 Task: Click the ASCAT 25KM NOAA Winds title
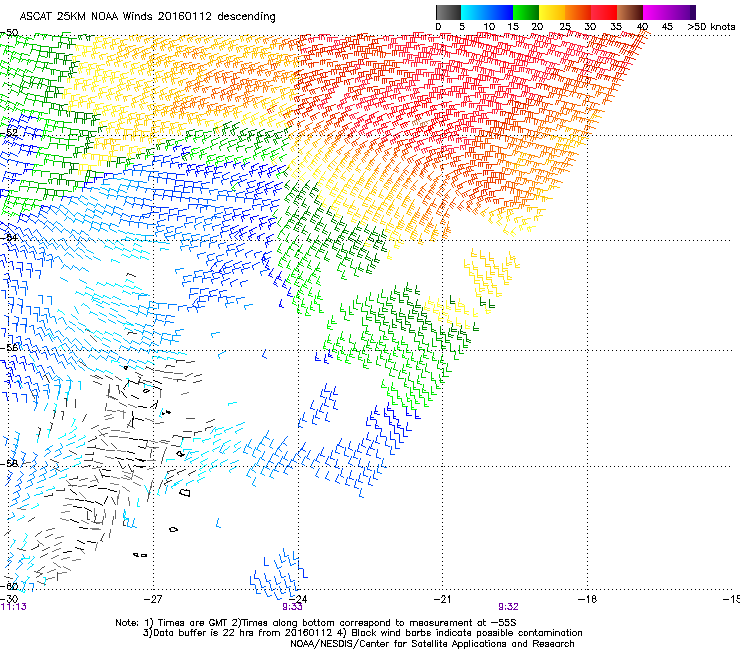tap(147, 16)
